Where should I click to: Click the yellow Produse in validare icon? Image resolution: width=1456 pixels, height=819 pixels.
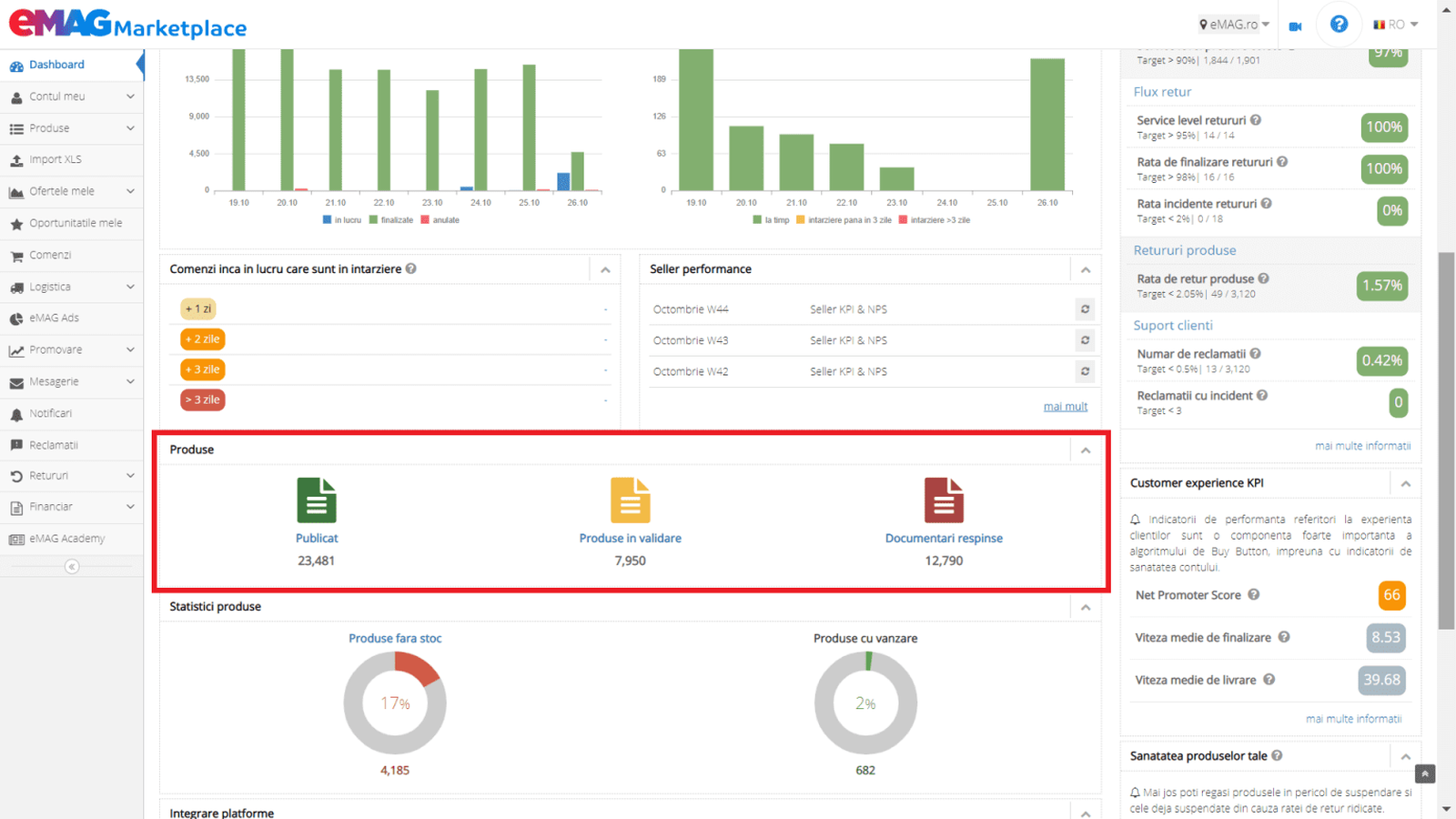(630, 500)
